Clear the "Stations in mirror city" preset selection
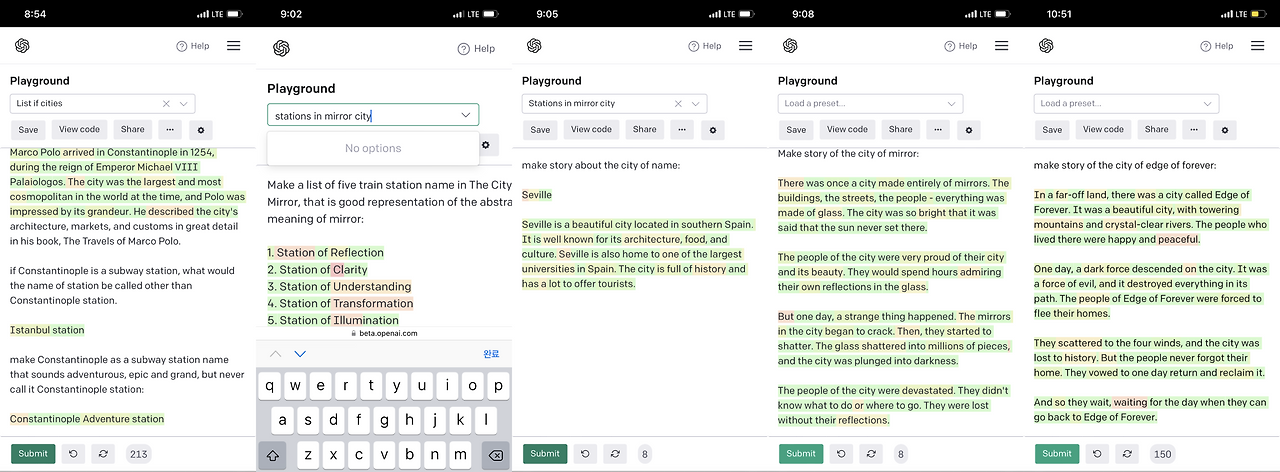1280x472 pixels. pos(679,104)
